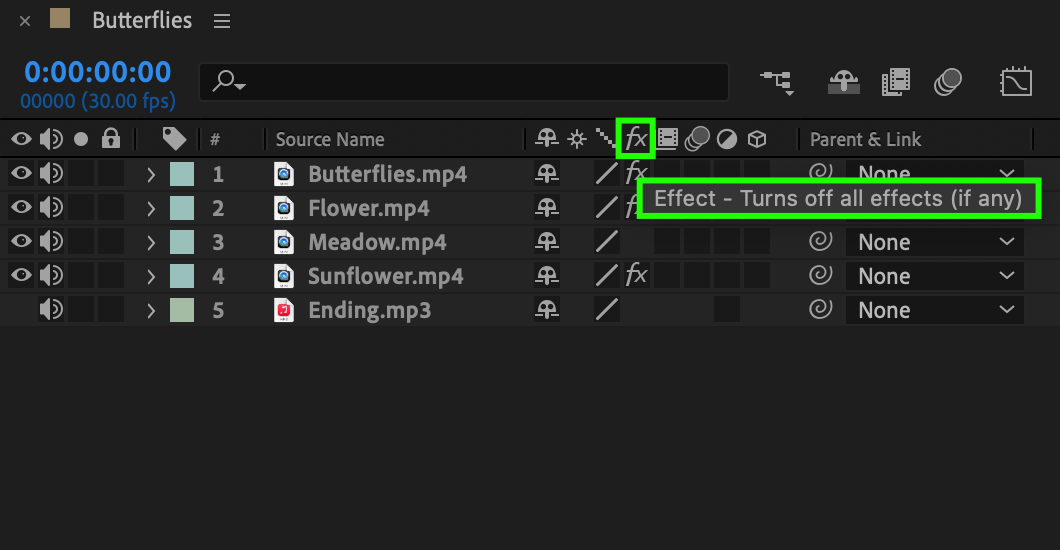Image resolution: width=1060 pixels, height=550 pixels.
Task: Enable Motion Blur composition switch
Action: click(x=948, y=82)
